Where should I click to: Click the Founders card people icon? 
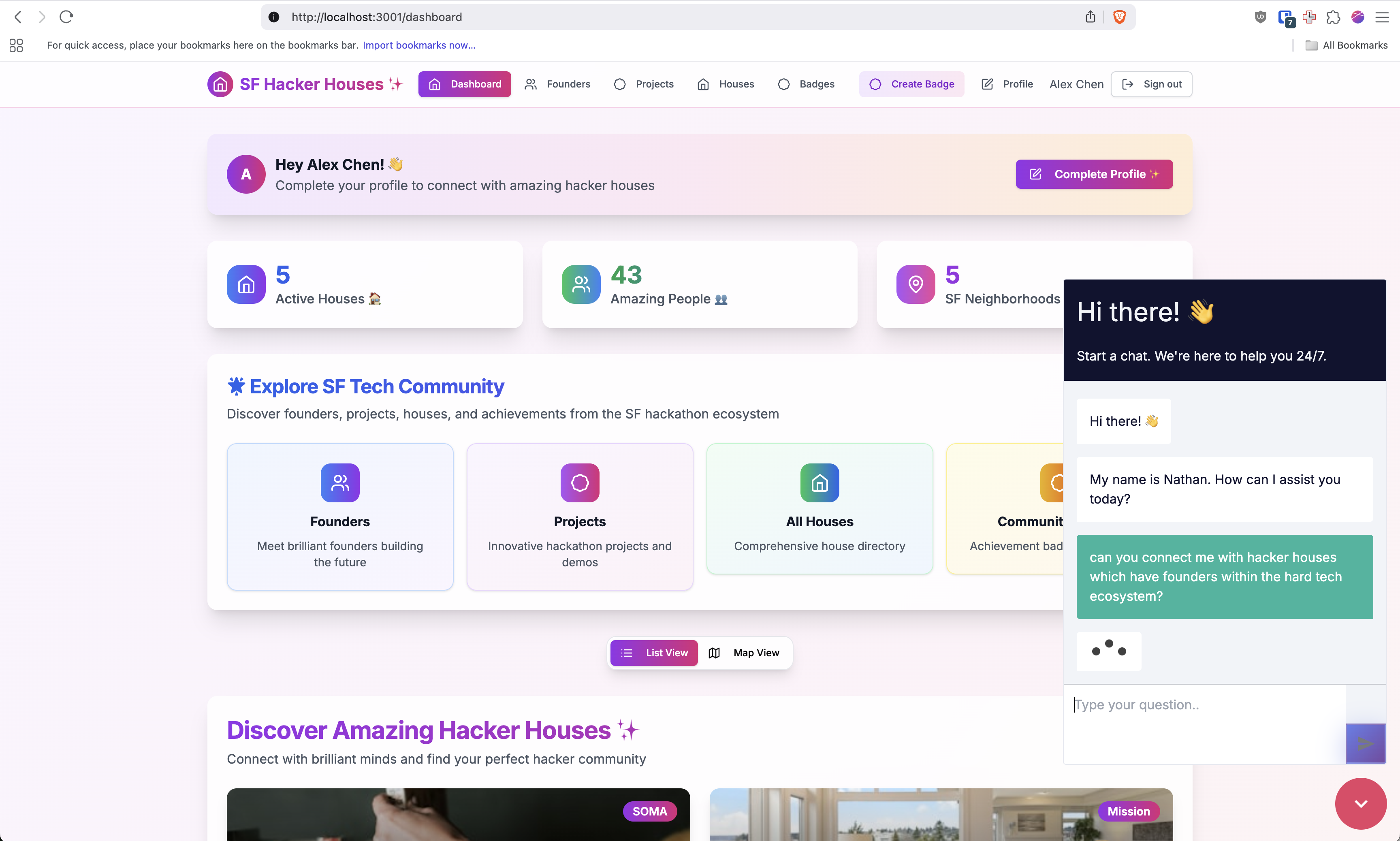340,483
